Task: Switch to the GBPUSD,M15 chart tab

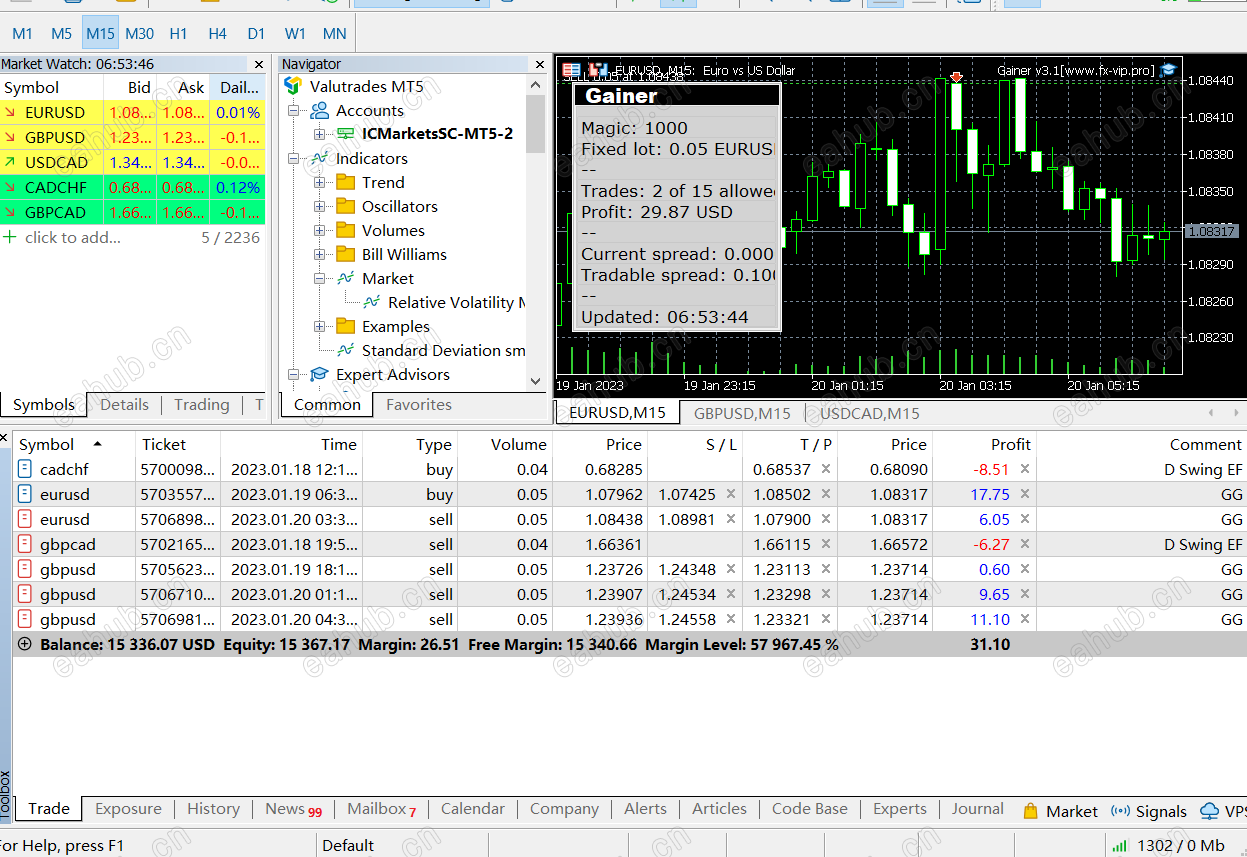Action: pyautogui.click(x=742, y=413)
